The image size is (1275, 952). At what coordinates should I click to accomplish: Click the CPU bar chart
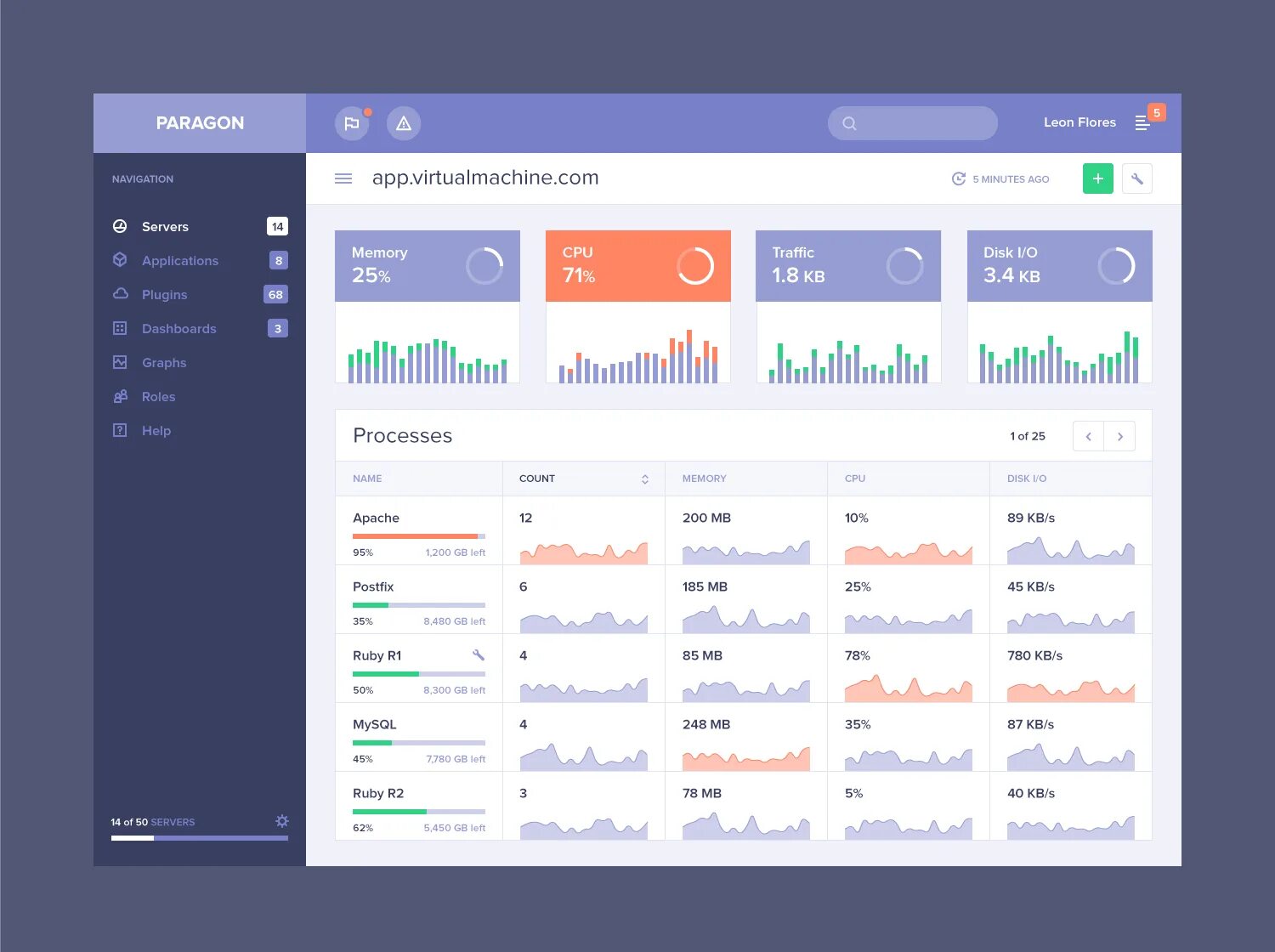click(x=638, y=357)
